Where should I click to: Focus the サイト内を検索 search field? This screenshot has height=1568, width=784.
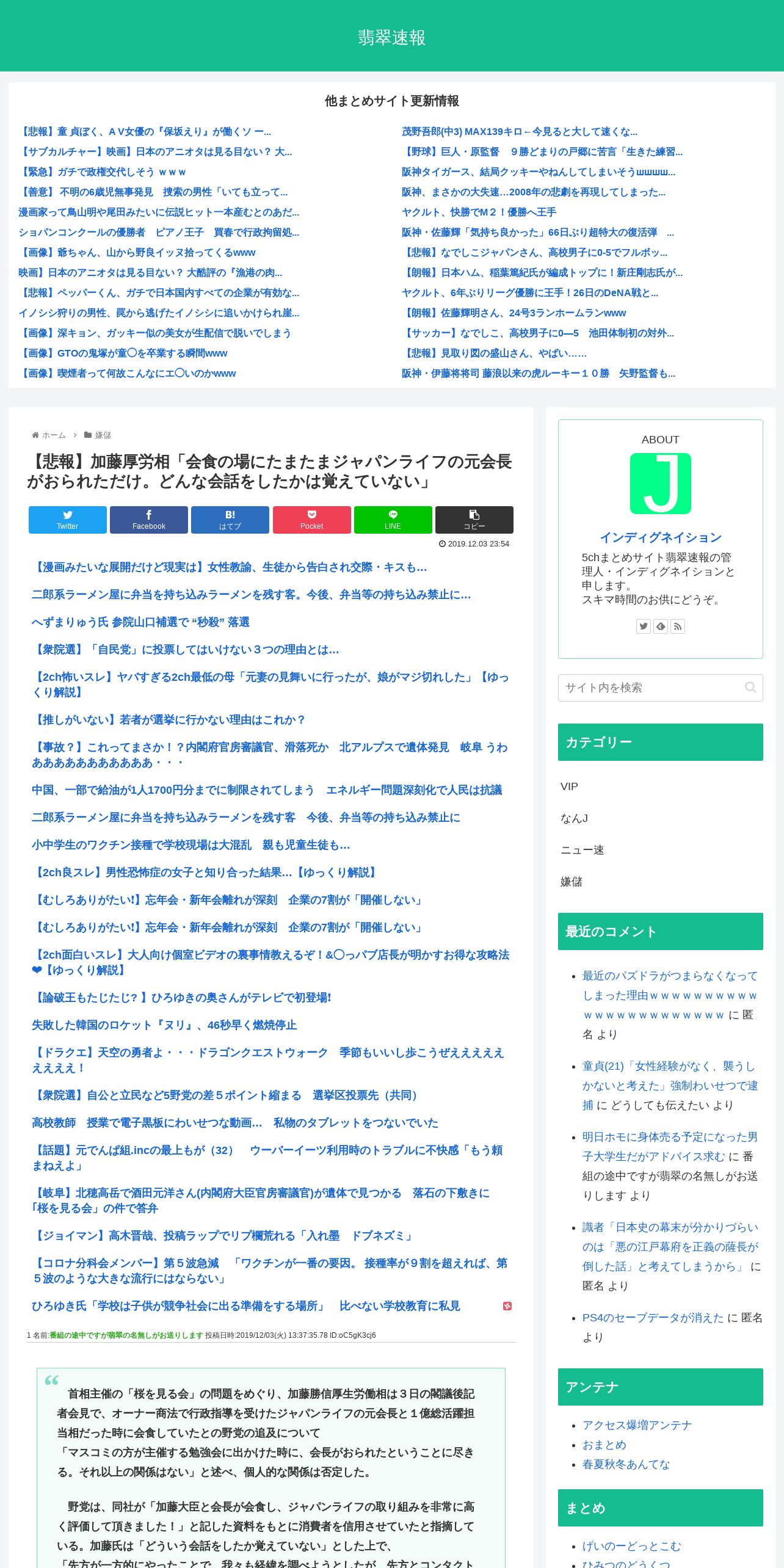(x=661, y=688)
